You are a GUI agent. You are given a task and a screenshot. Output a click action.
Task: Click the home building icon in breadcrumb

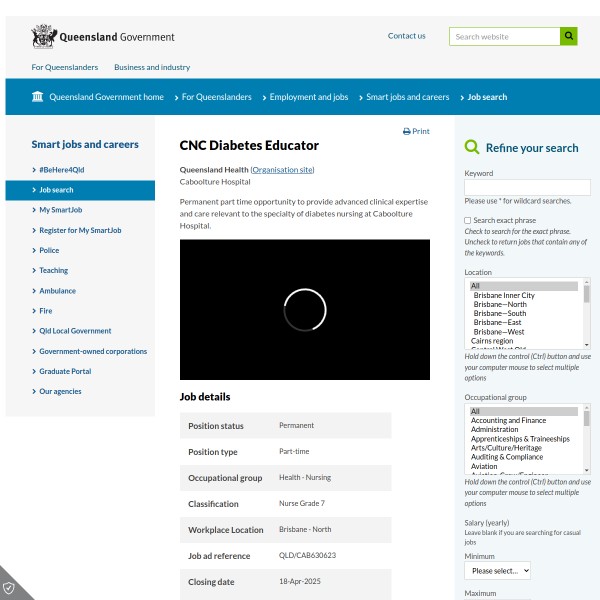pyautogui.click(x=38, y=97)
